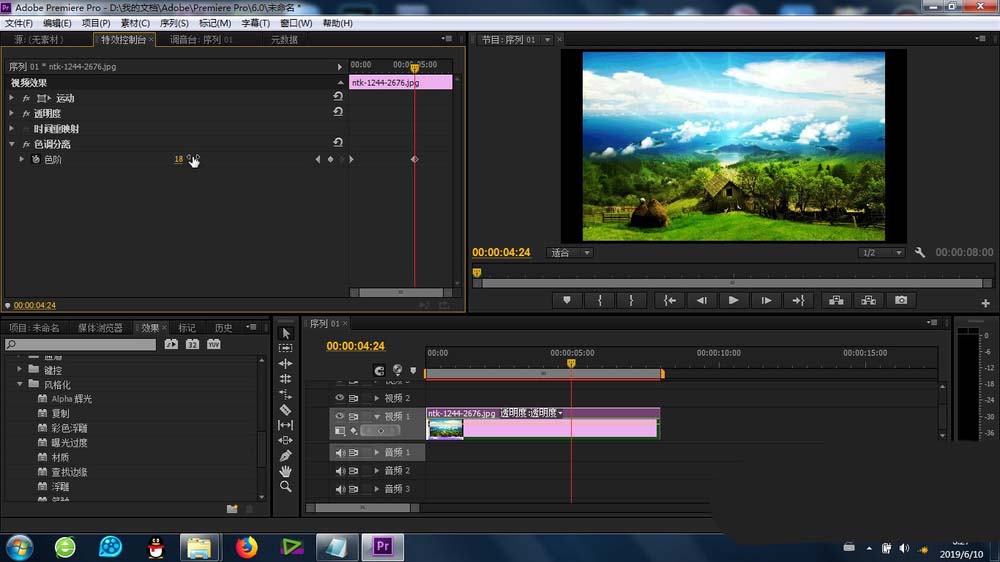Open the 字幕(T) menu
This screenshot has height=562, width=1000.
point(255,23)
